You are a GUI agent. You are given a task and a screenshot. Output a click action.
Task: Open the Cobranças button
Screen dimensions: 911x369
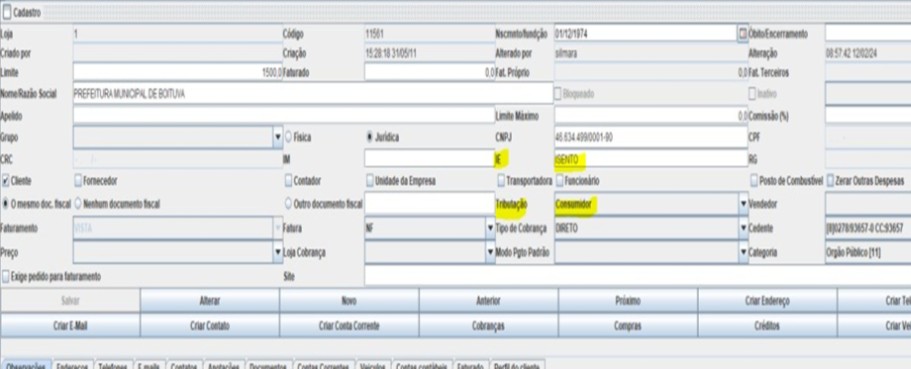[489, 325]
